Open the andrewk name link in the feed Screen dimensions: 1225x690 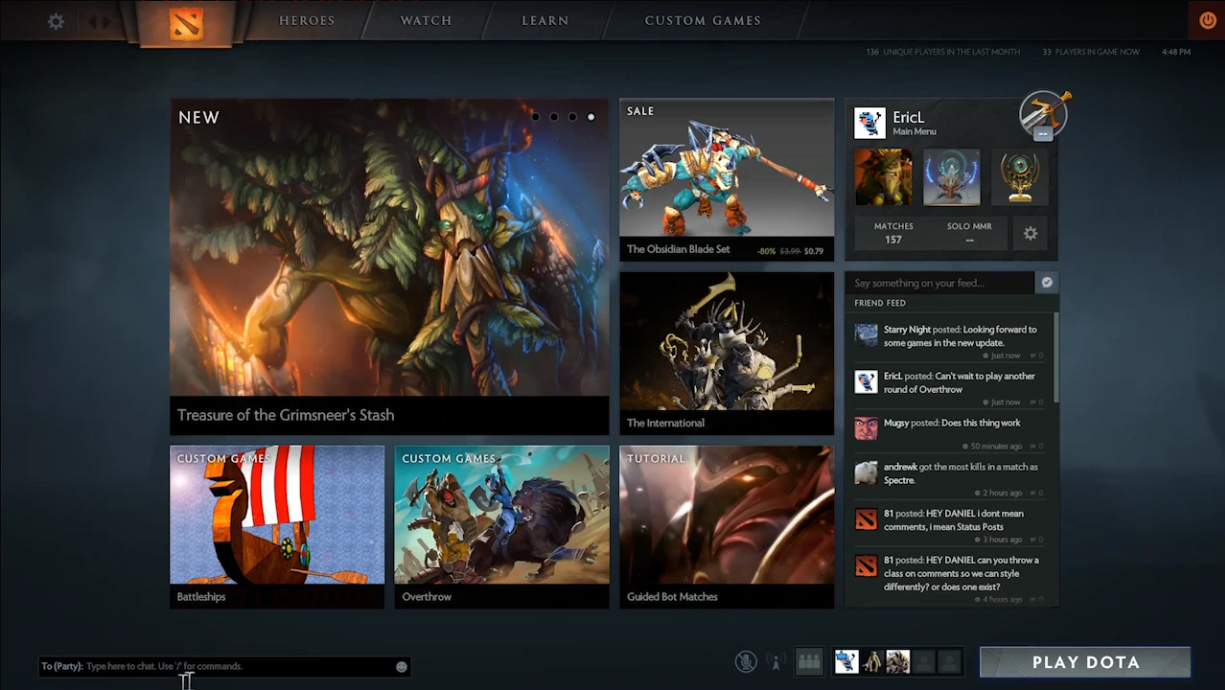point(901,467)
